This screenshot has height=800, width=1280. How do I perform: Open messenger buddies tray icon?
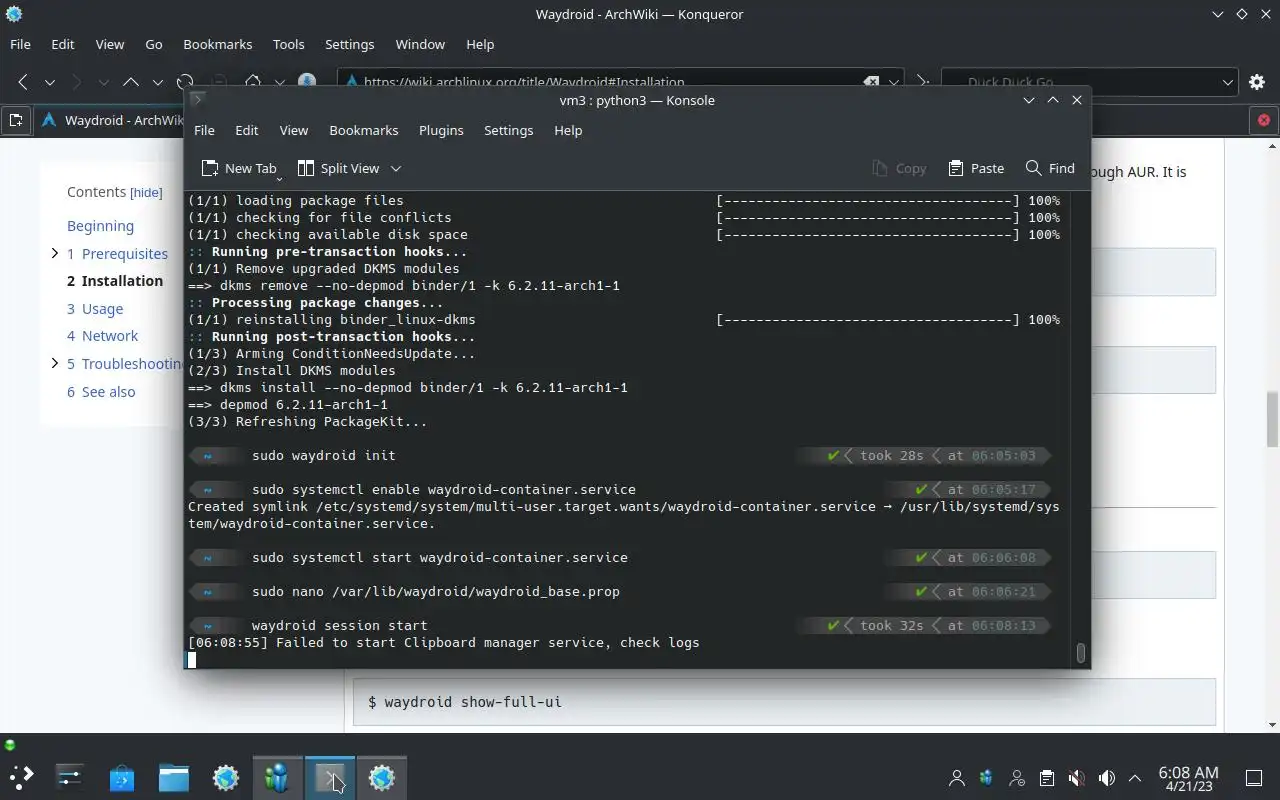tap(987, 778)
